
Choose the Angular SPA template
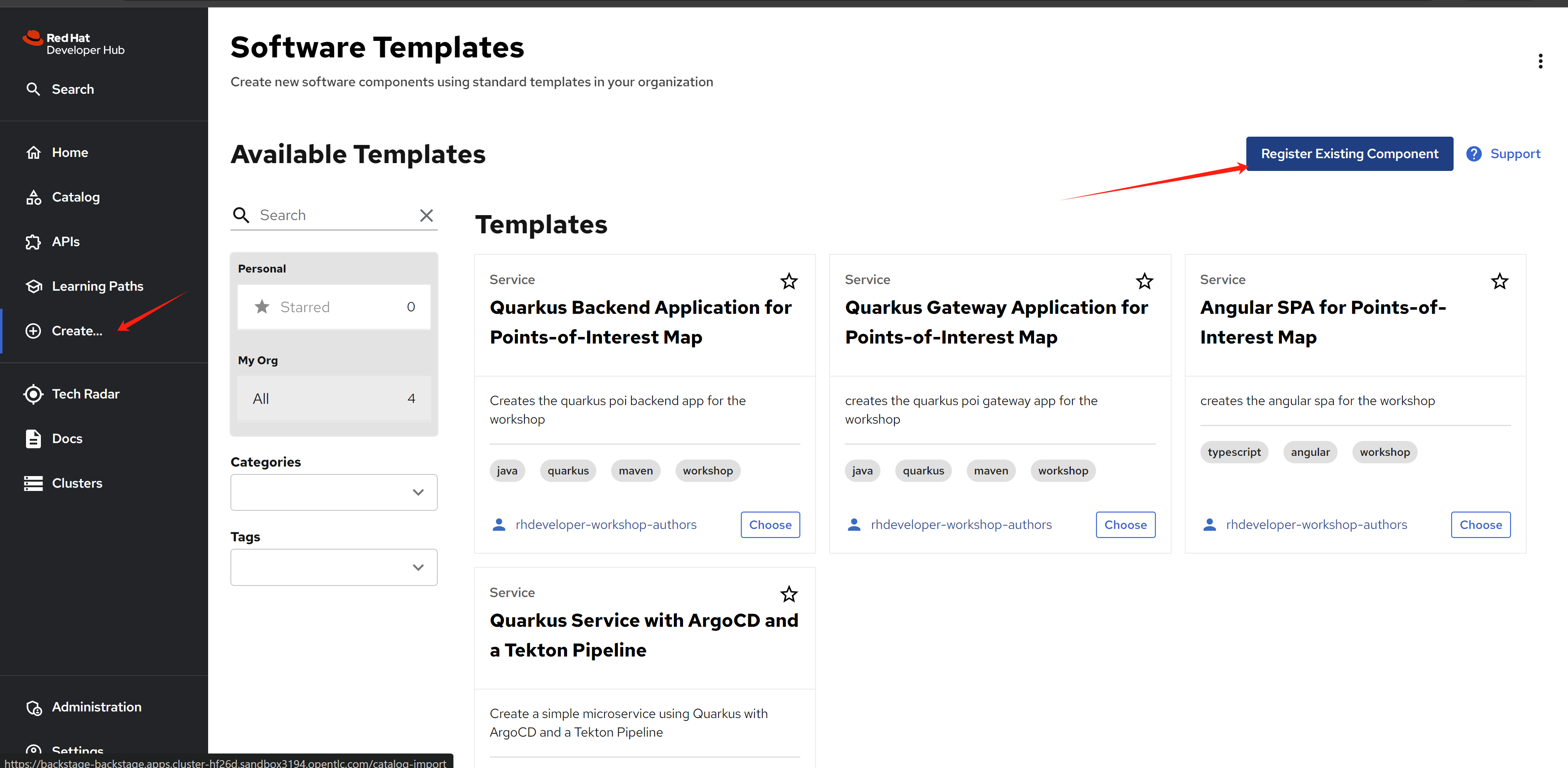click(x=1480, y=524)
